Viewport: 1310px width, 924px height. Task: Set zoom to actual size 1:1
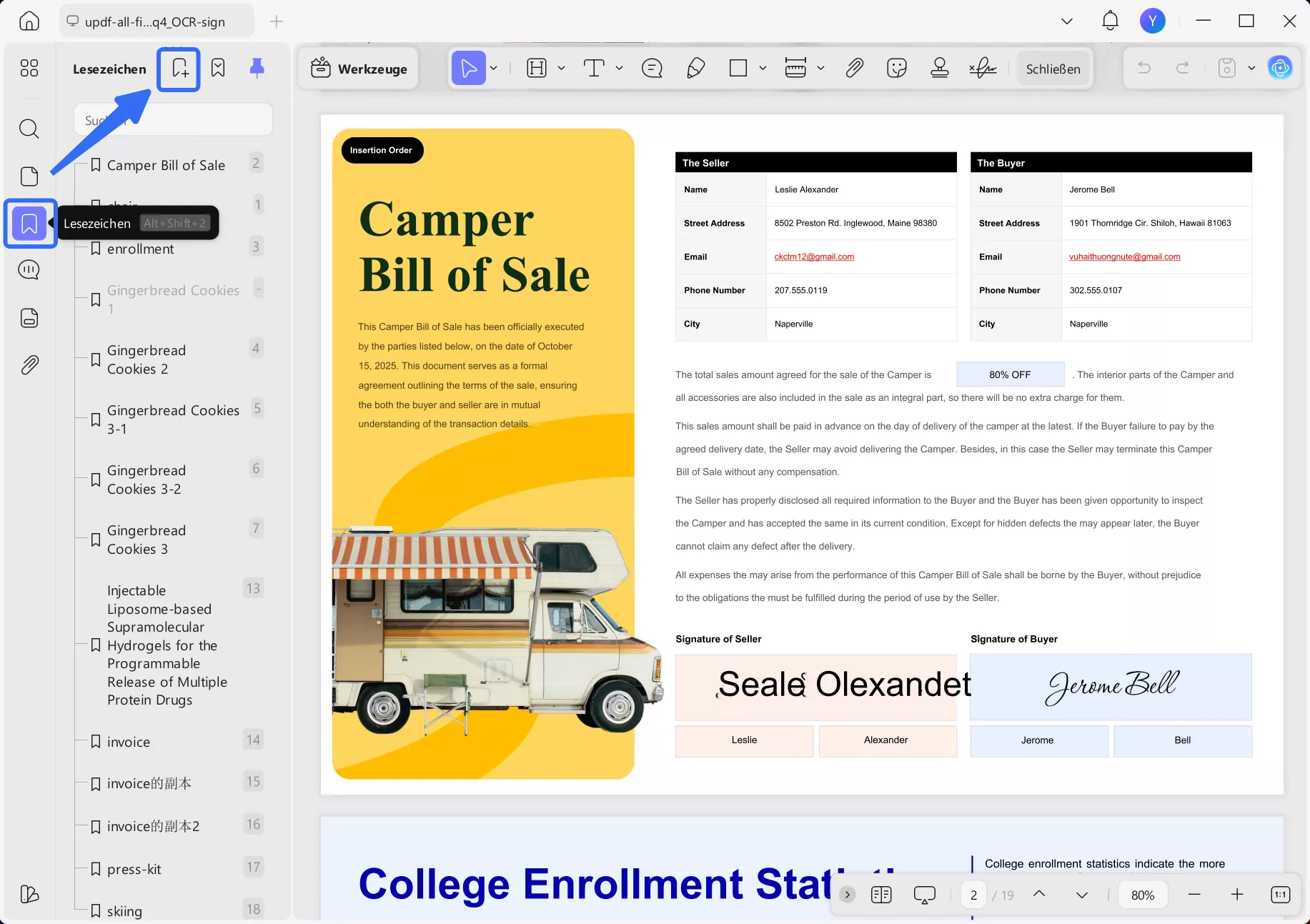(1281, 895)
